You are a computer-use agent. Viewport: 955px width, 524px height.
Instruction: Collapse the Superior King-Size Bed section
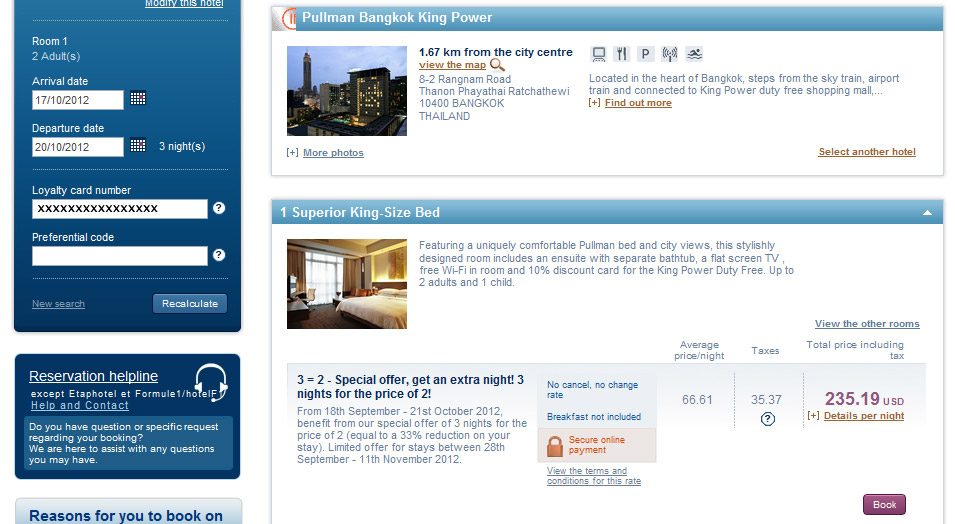[927, 213]
